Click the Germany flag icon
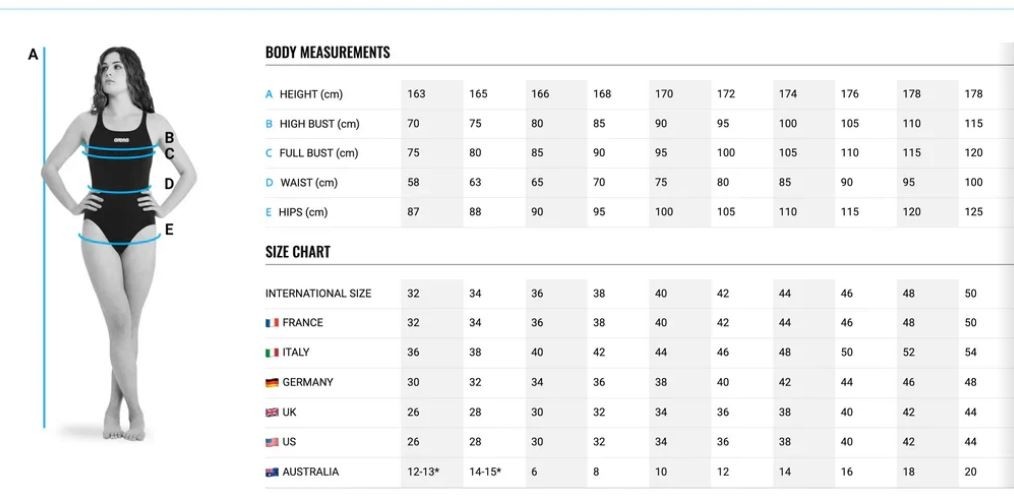 pos(272,383)
